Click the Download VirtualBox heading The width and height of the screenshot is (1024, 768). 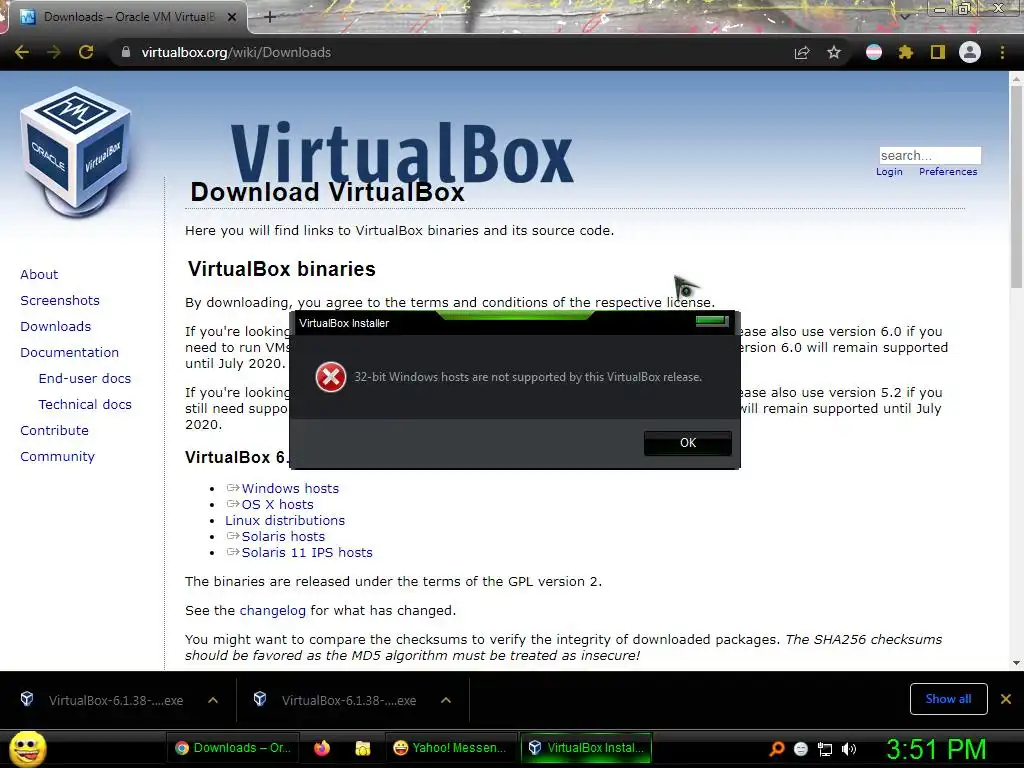pyautogui.click(x=327, y=192)
